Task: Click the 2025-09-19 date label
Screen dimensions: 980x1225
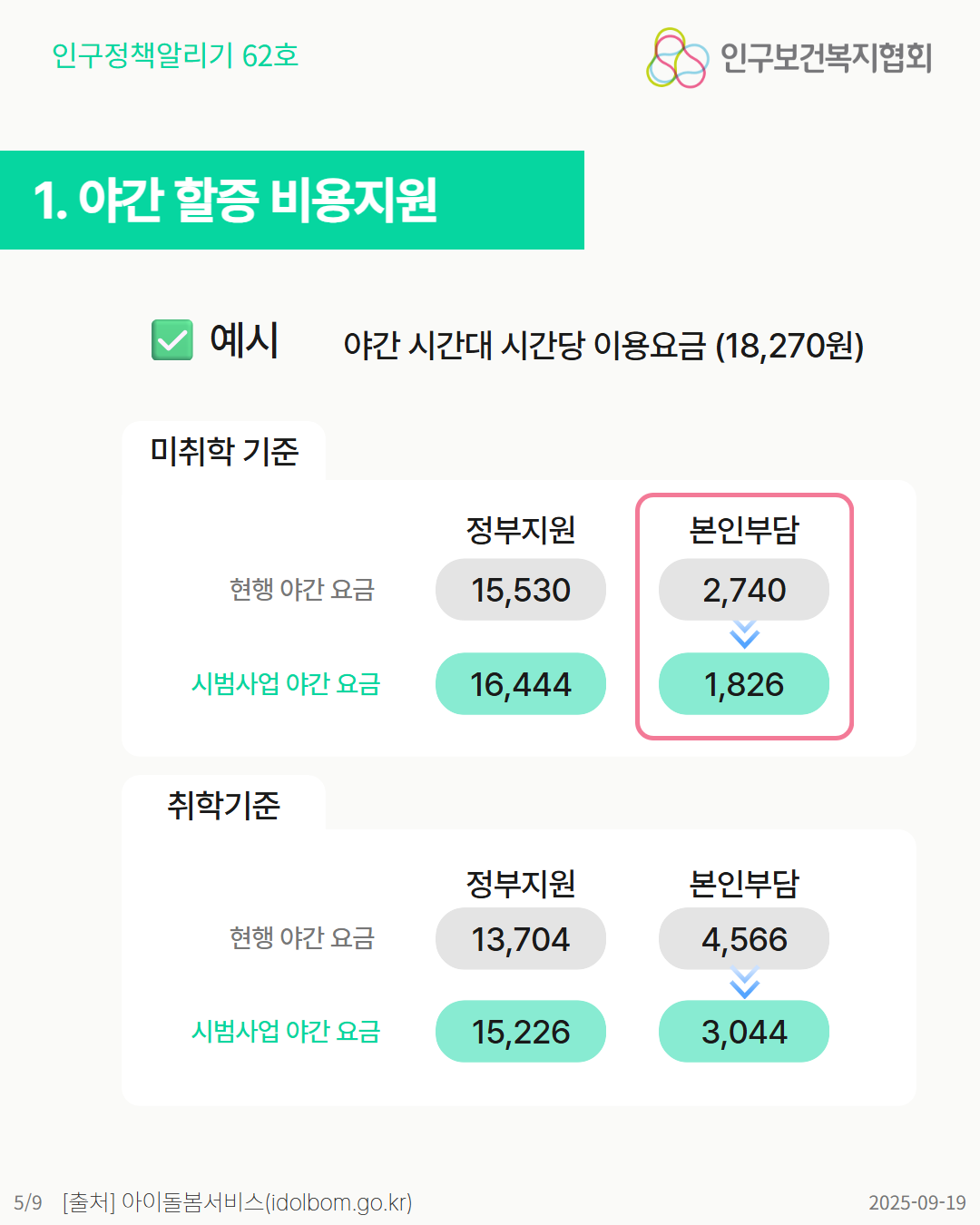Action: coord(916,1203)
